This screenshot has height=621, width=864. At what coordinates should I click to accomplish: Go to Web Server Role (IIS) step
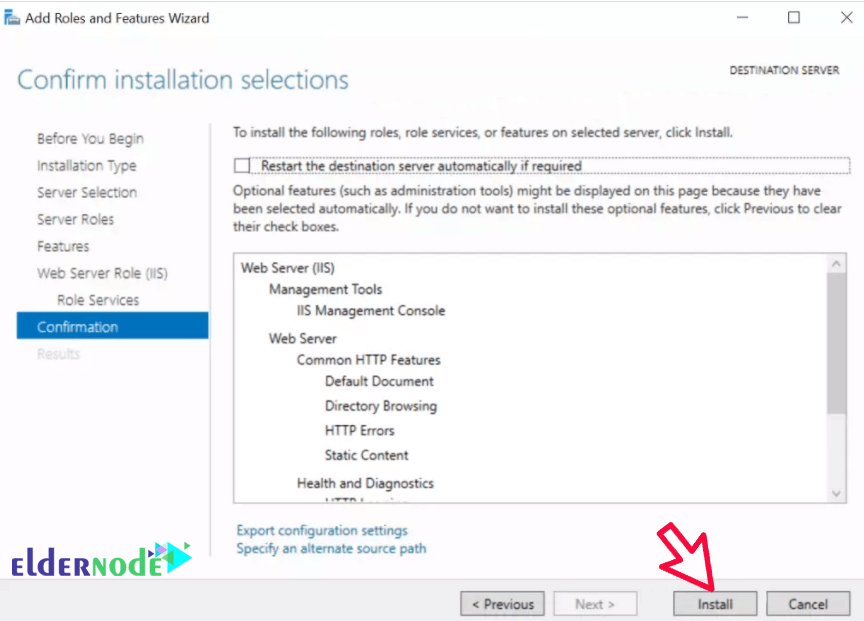(101, 272)
